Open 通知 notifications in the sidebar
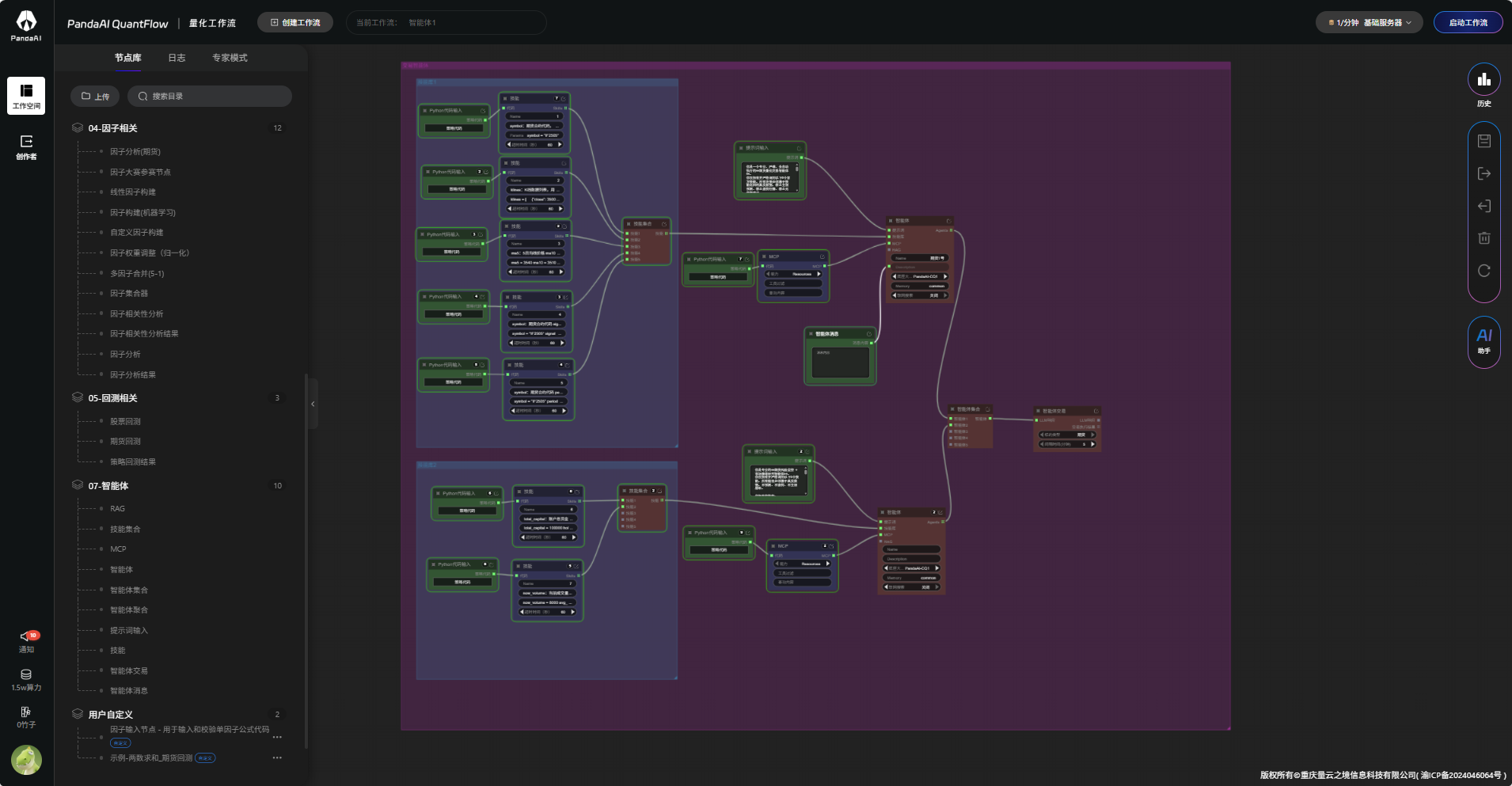The width and height of the screenshot is (1512, 786). point(26,641)
